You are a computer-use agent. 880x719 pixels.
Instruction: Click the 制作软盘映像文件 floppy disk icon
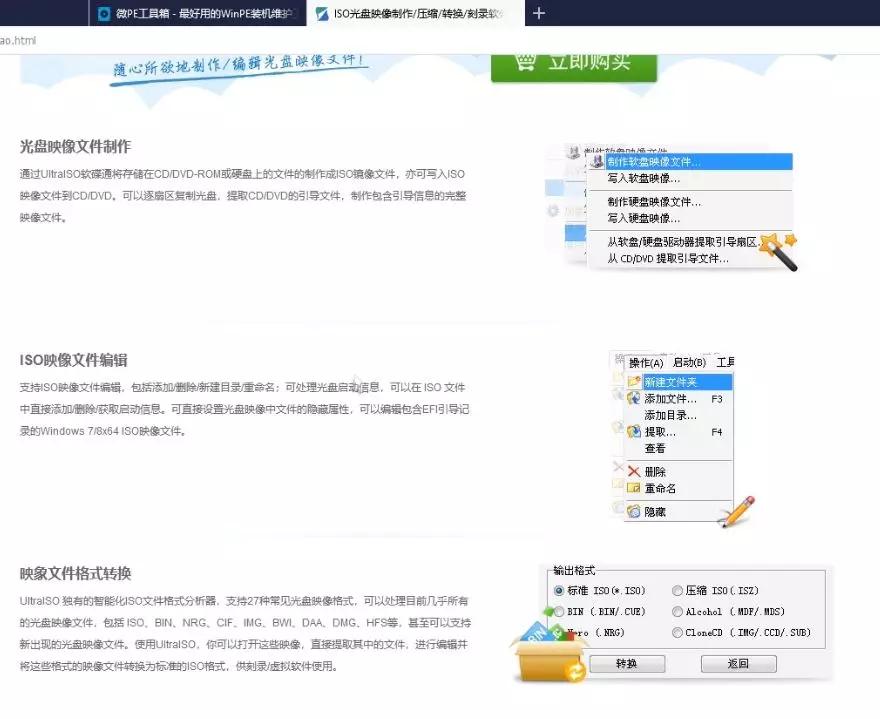tap(598, 162)
